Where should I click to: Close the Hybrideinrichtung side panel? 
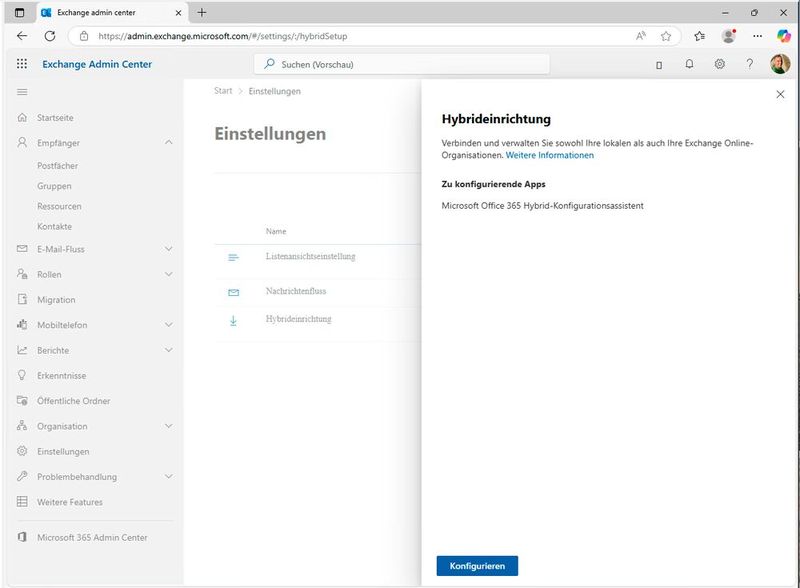click(x=780, y=94)
